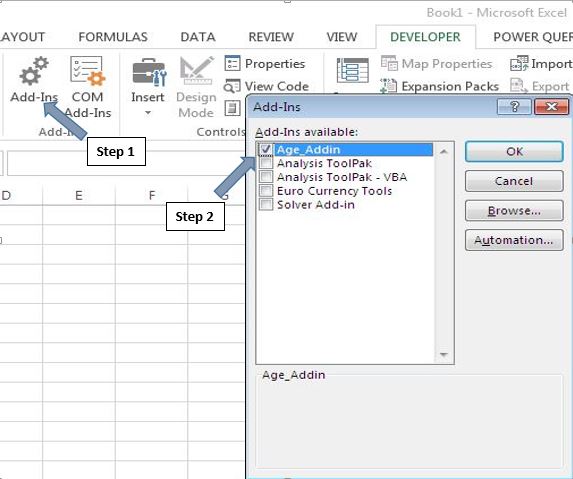Toggle Design Mode
573x479 pixels.
(197, 87)
